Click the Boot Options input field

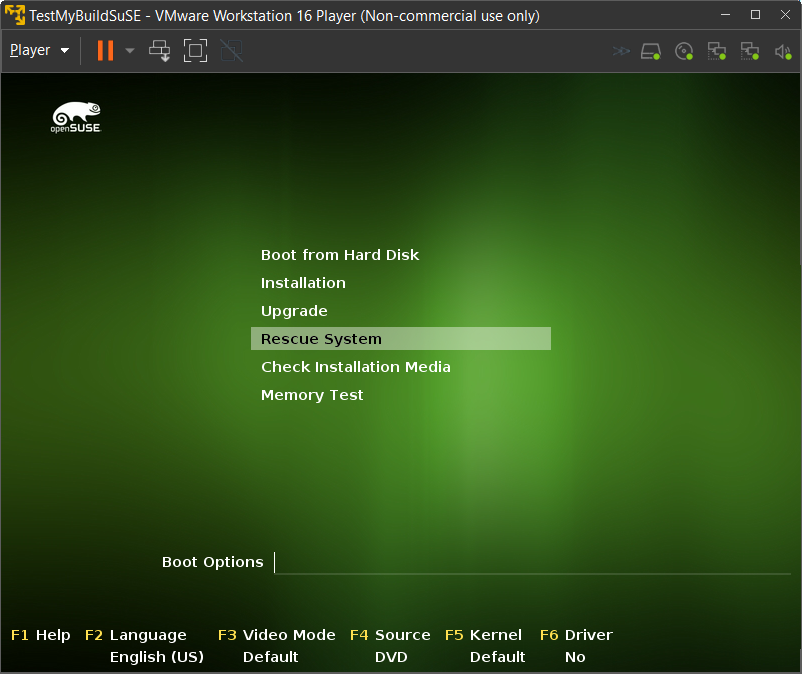[530, 562]
